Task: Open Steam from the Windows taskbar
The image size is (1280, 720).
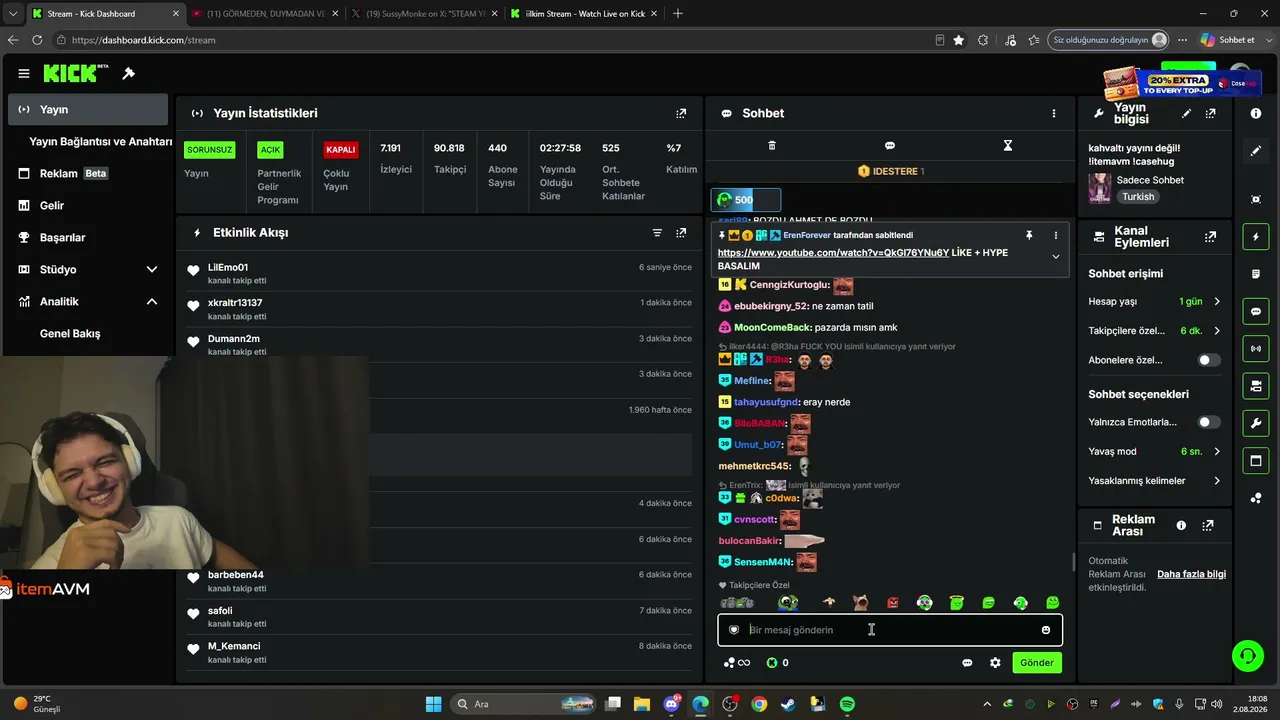Action: [x=788, y=704]
